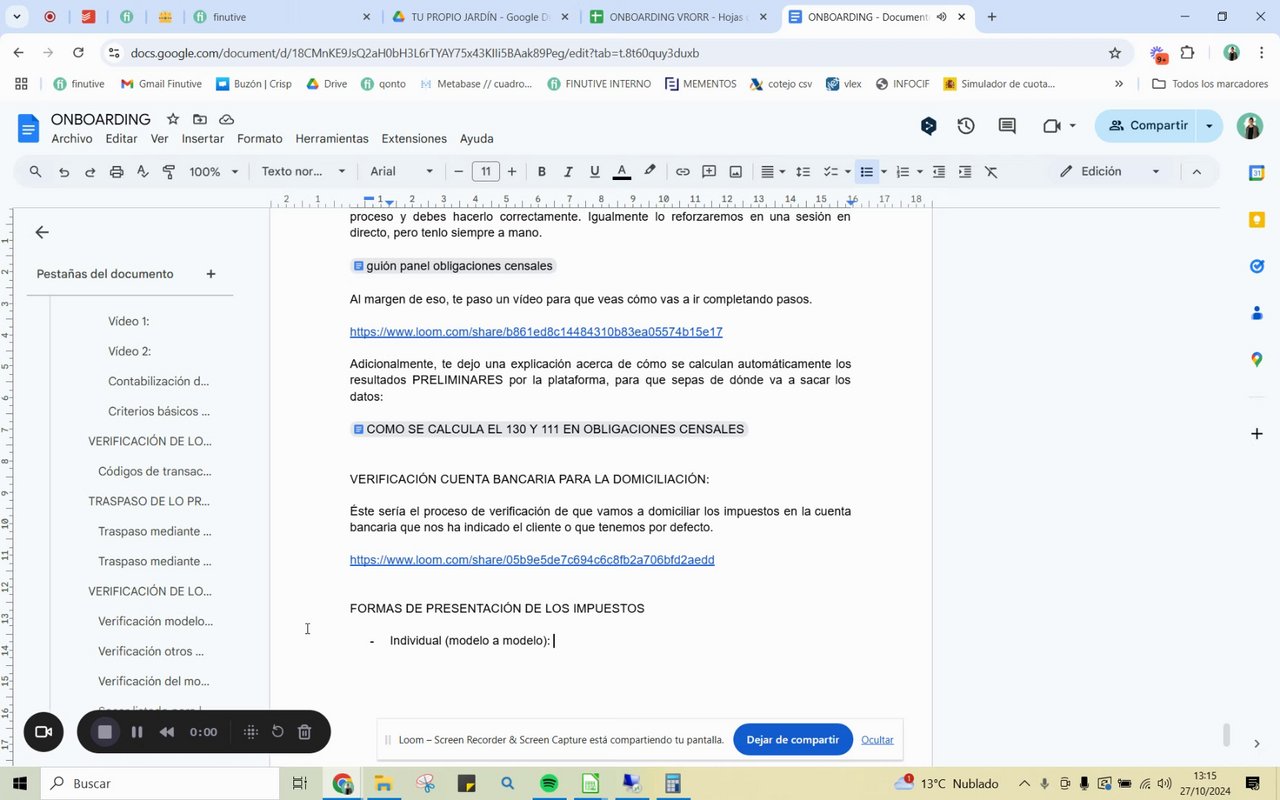Increase the paragraph indent
Image resolution: width=1280 pixels, height=800 pixels.
pyautogui.click(x=965, y=172)
